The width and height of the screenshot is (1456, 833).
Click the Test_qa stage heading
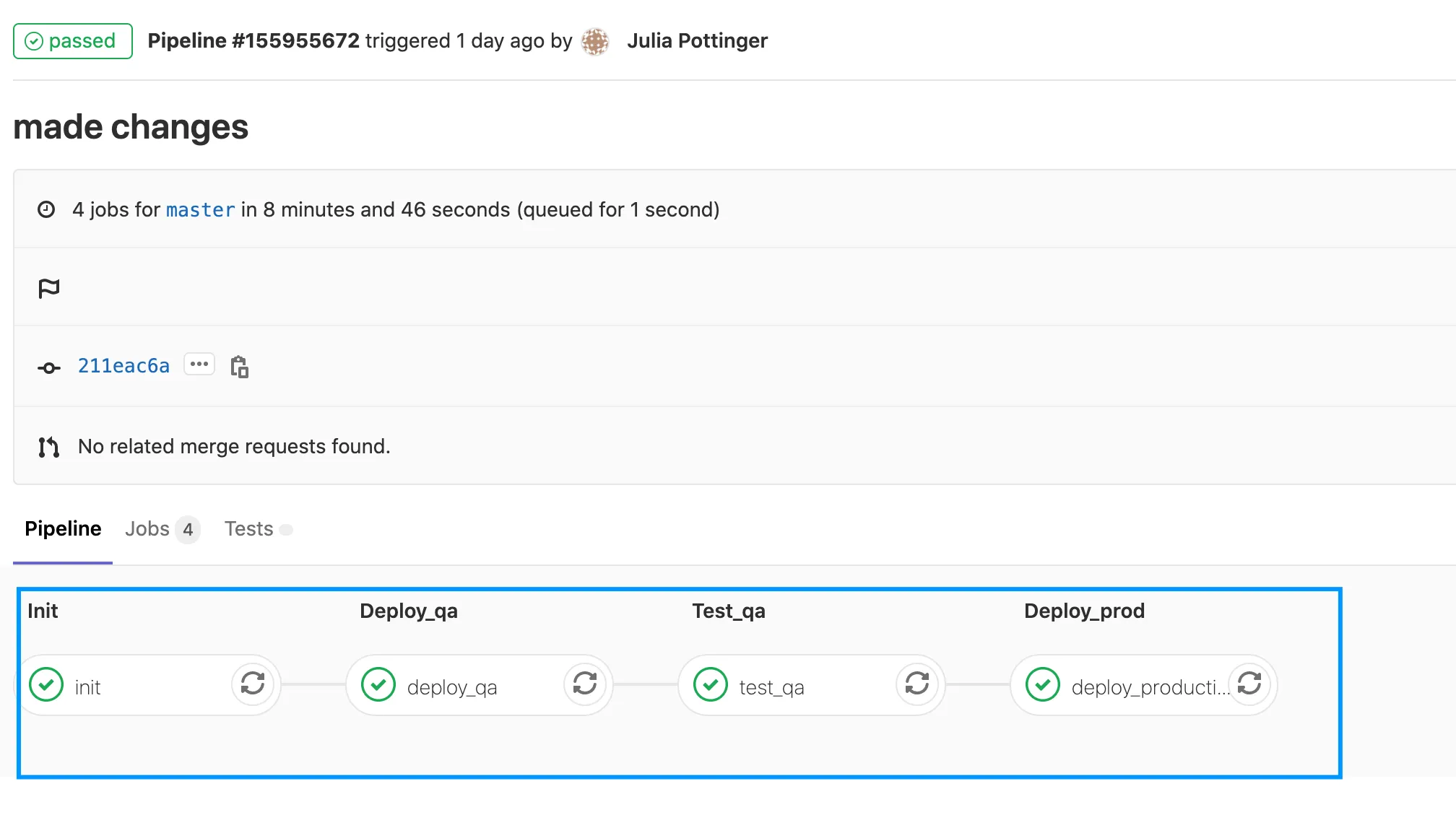(729, 611)
